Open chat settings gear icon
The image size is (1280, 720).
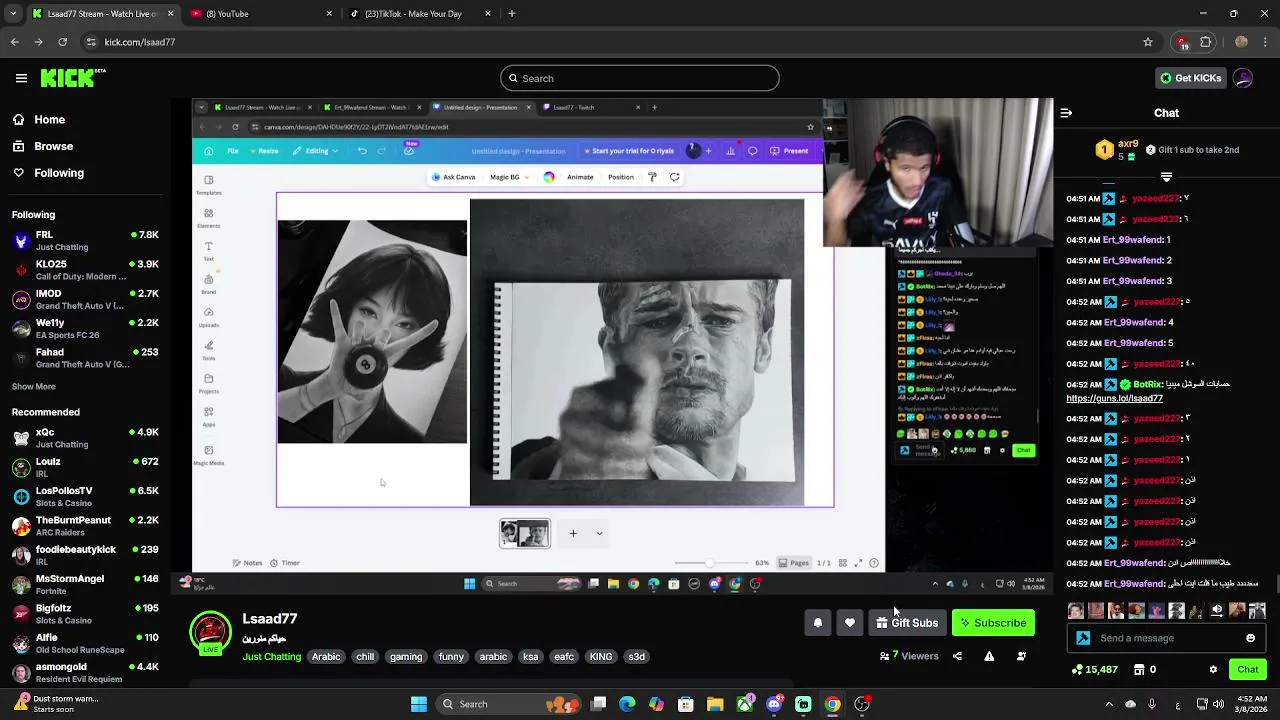click(x=1213, y=670)
